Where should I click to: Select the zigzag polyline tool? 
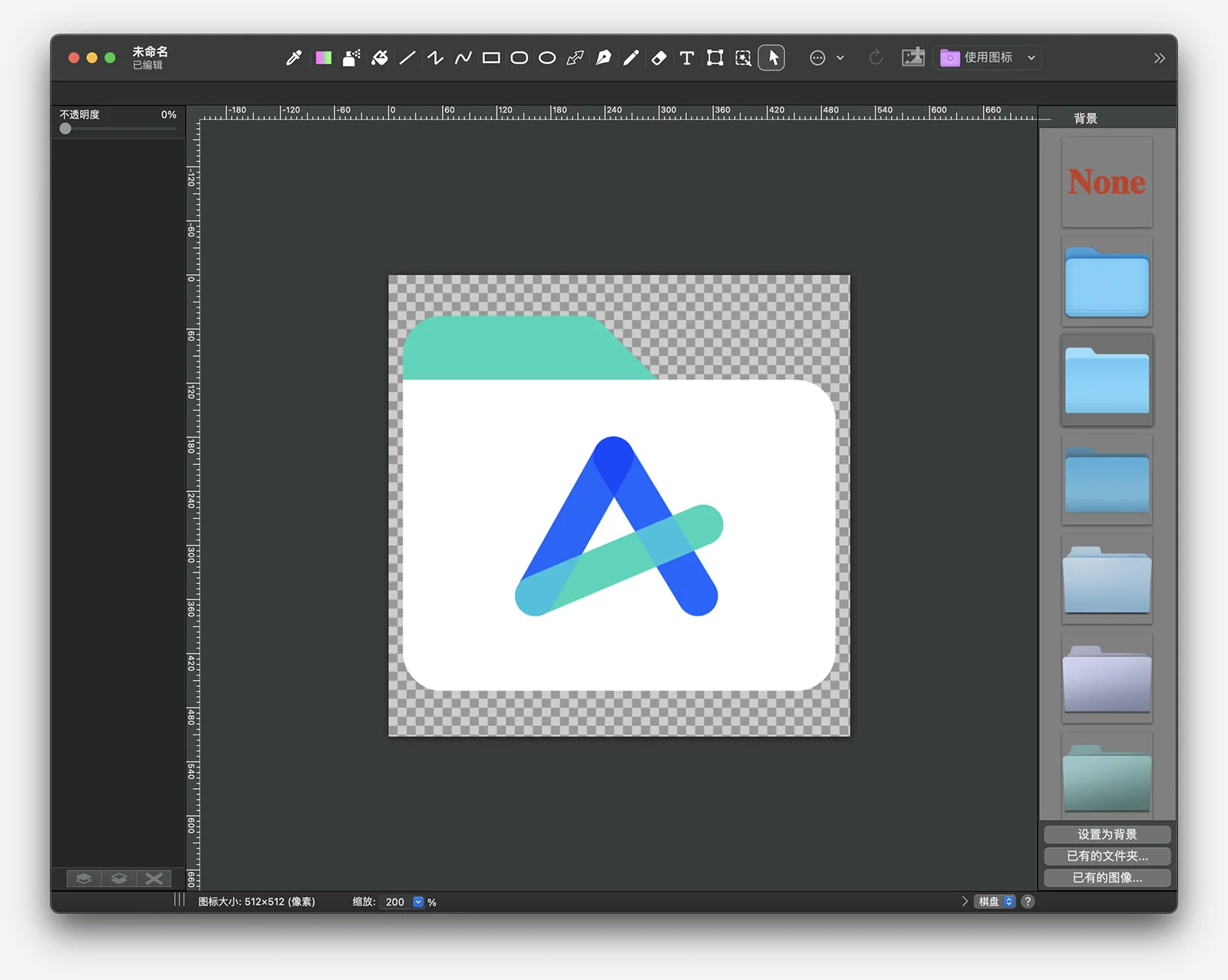pos(435,58)
